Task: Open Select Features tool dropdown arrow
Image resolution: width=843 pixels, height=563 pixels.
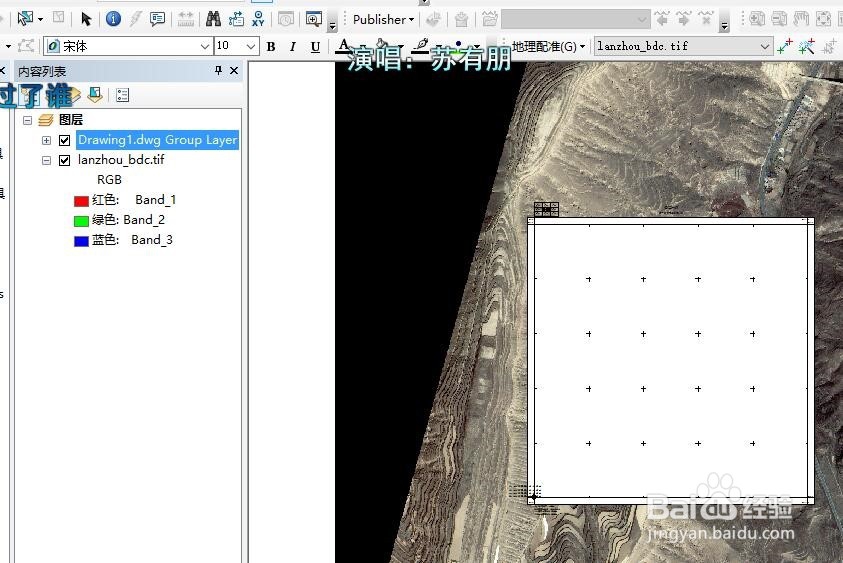Action: [x=40, y=19]
